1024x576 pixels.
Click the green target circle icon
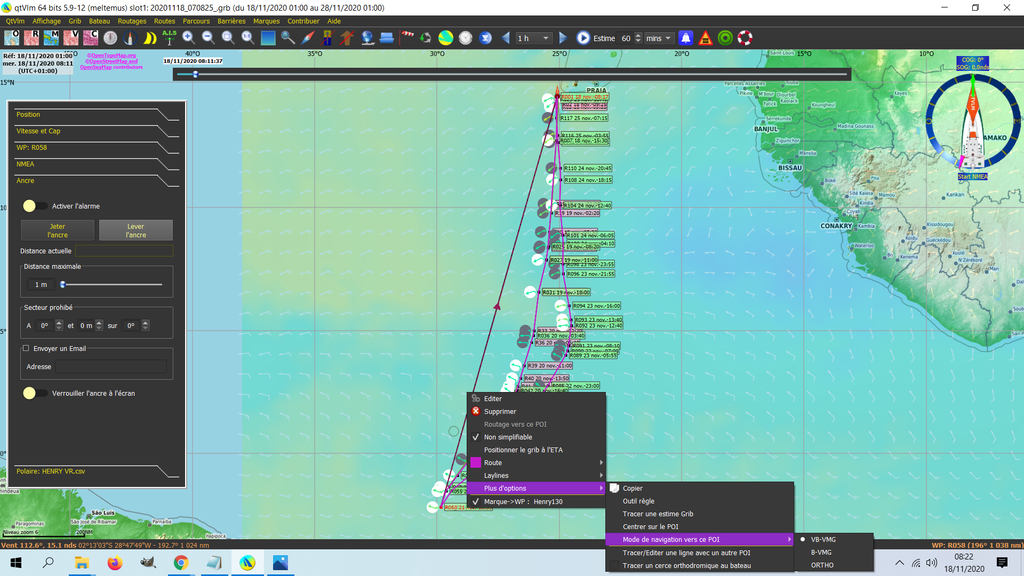(x=725, y=38)
